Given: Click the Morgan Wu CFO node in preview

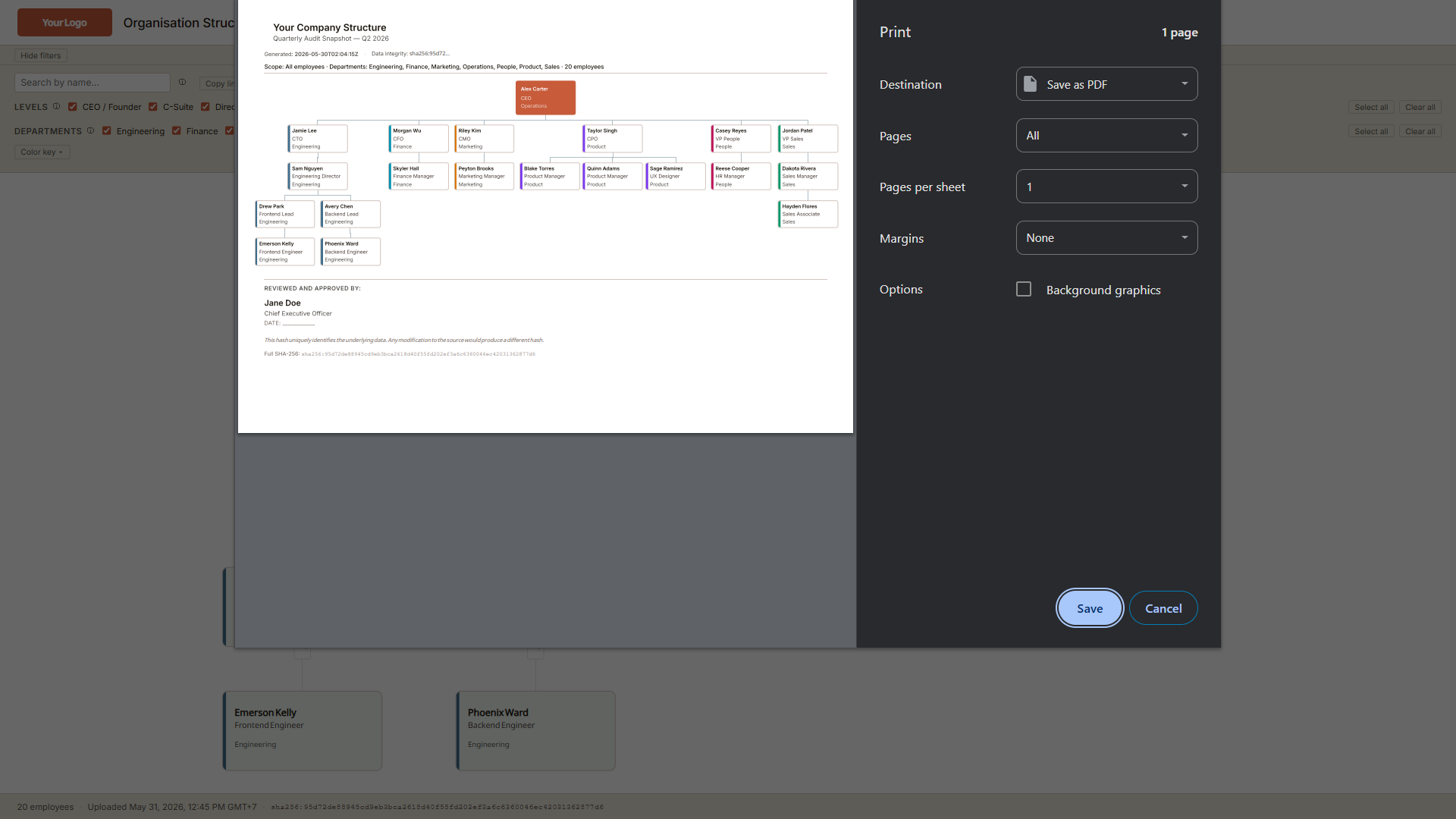Looking at the screenshot, I should 419,139.
